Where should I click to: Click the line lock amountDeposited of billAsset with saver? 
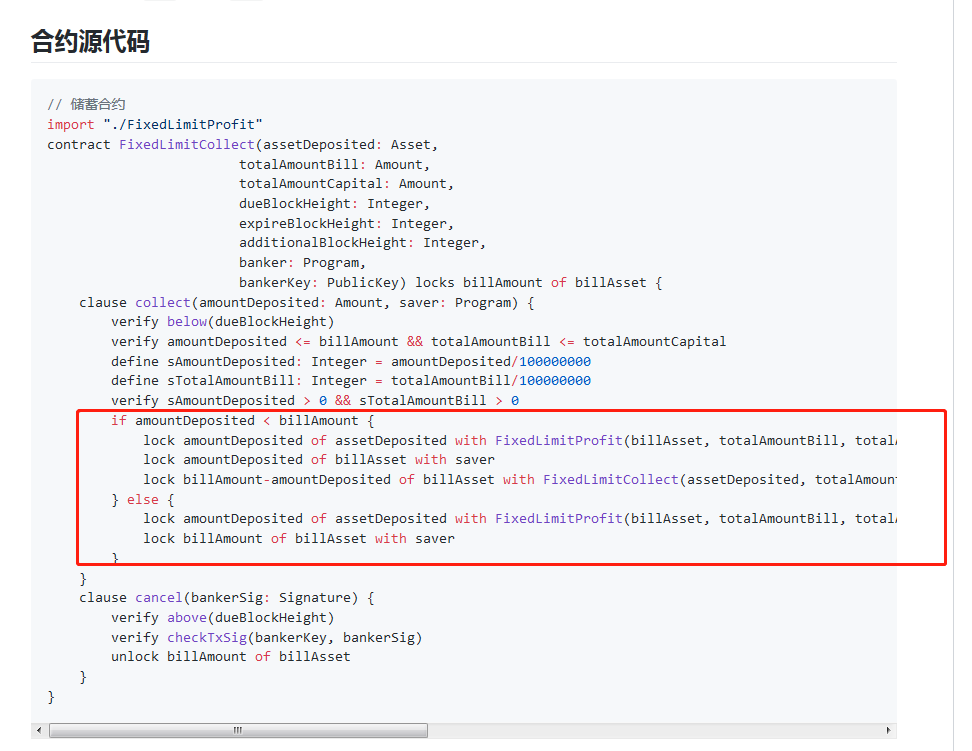(x=319, y=459)
